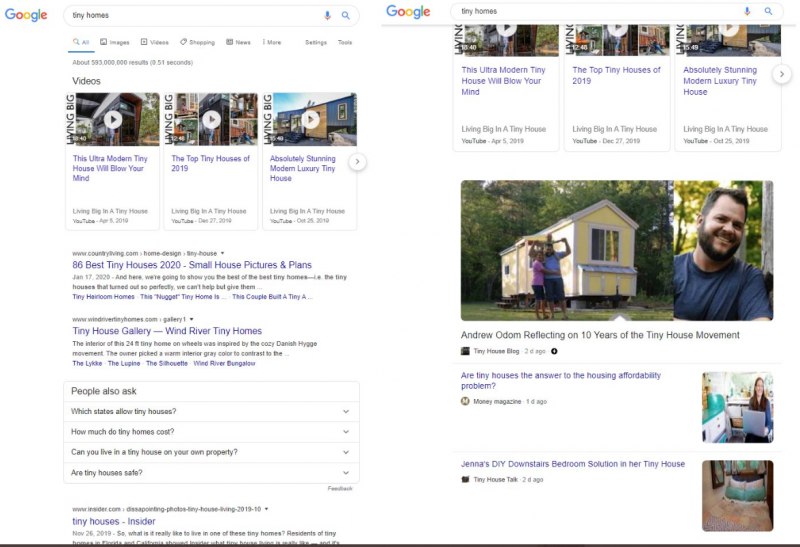Open search Settings
The height and width of the screenshot is (547, 800).
pyautogui.click(x=316, y=42)
